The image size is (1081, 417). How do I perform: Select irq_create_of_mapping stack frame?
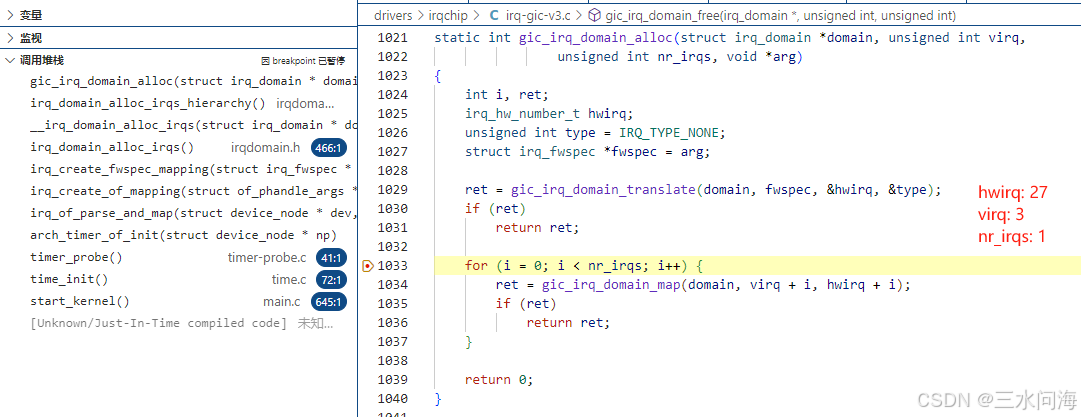[179, 191]
